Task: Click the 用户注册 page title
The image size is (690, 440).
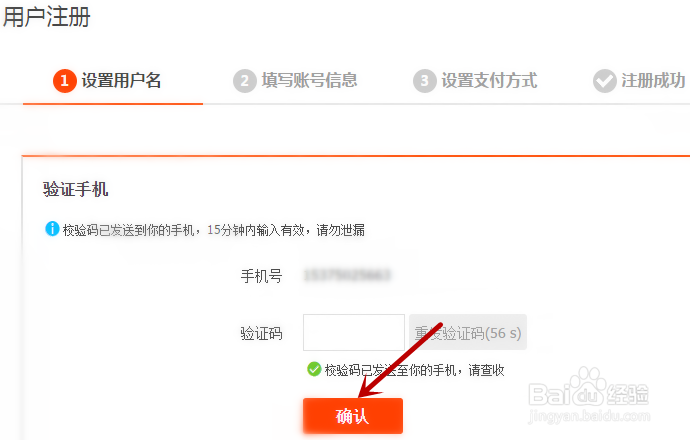Action: pyautogui.click(x=46, y=17)
